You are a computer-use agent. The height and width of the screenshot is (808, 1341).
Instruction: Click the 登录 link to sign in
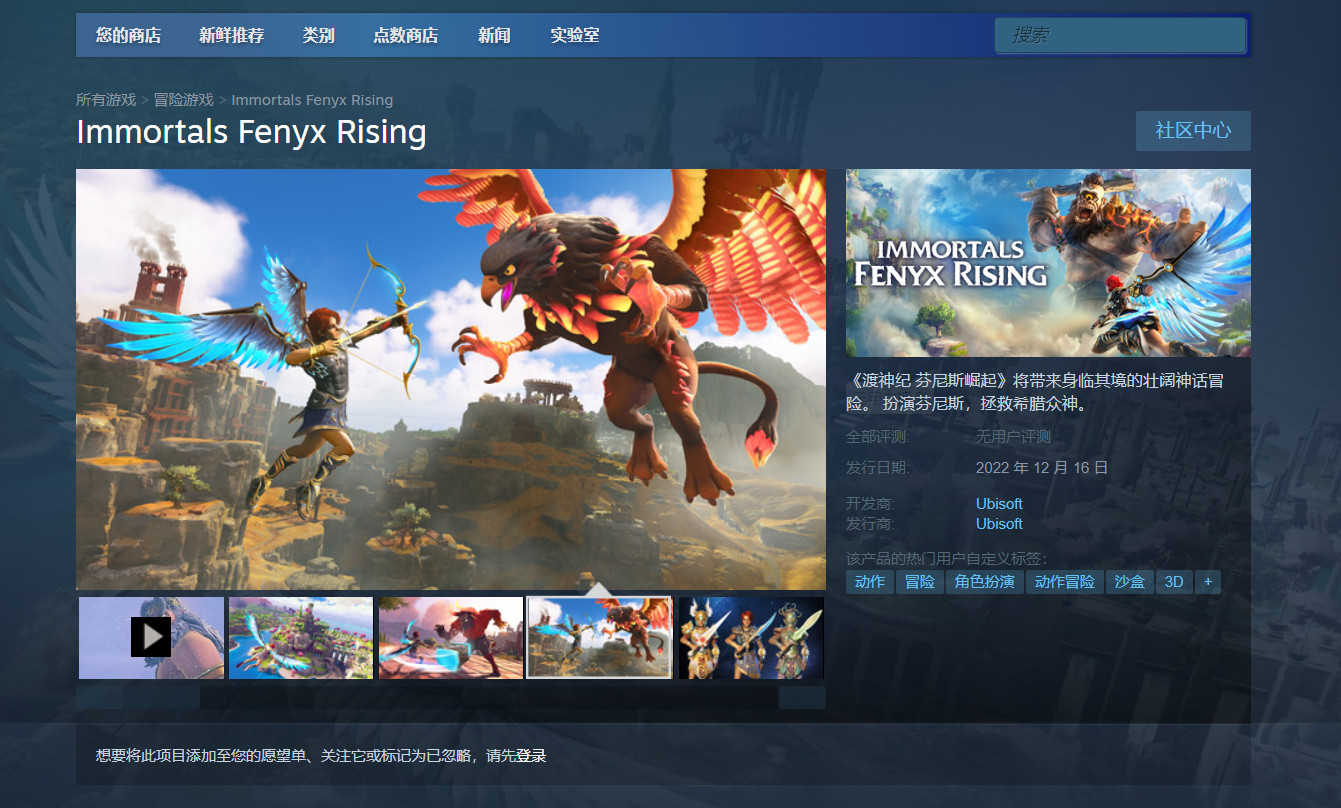coord(533,756)
